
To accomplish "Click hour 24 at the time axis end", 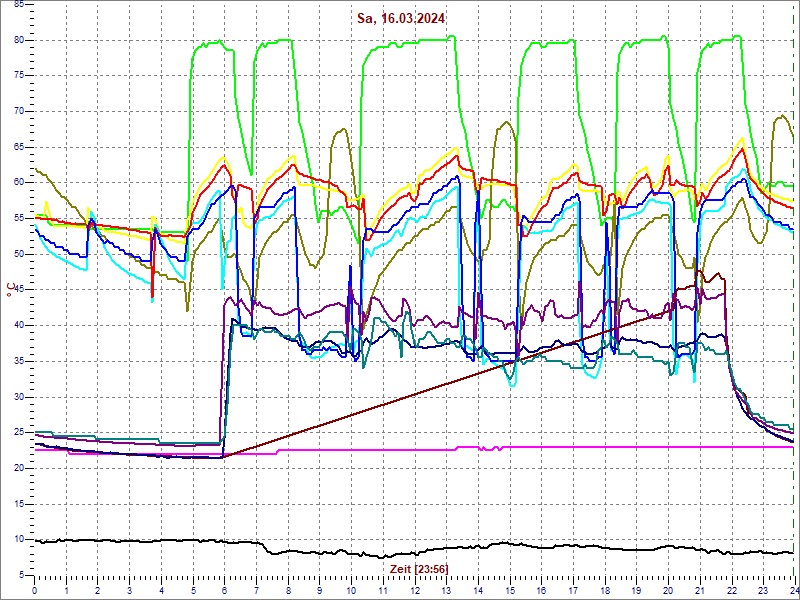I will (x=792, y=590).
